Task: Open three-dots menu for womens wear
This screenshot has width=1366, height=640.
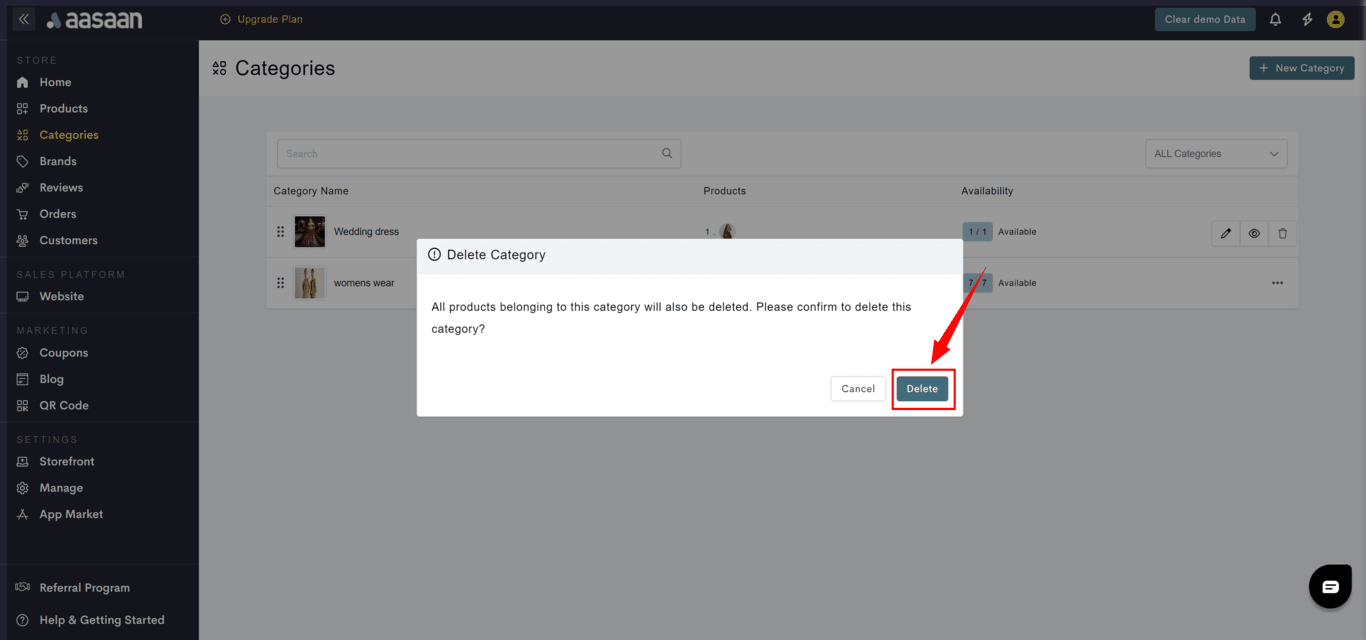Action: tap(1277, 283)
